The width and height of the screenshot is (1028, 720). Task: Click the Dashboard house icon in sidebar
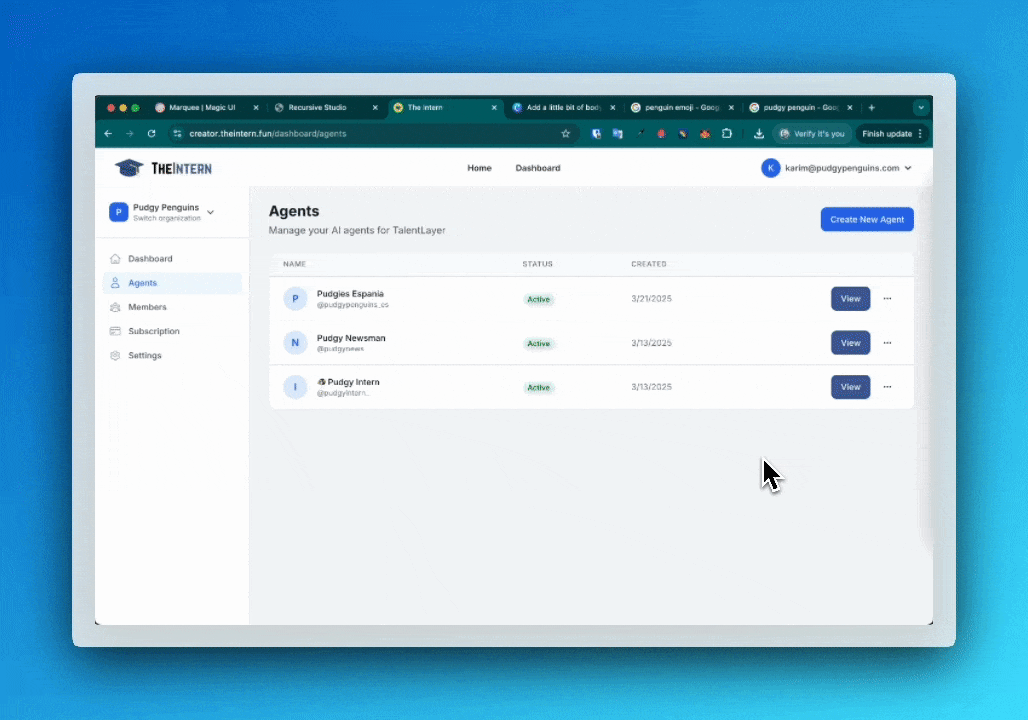[x=115, y=258]
